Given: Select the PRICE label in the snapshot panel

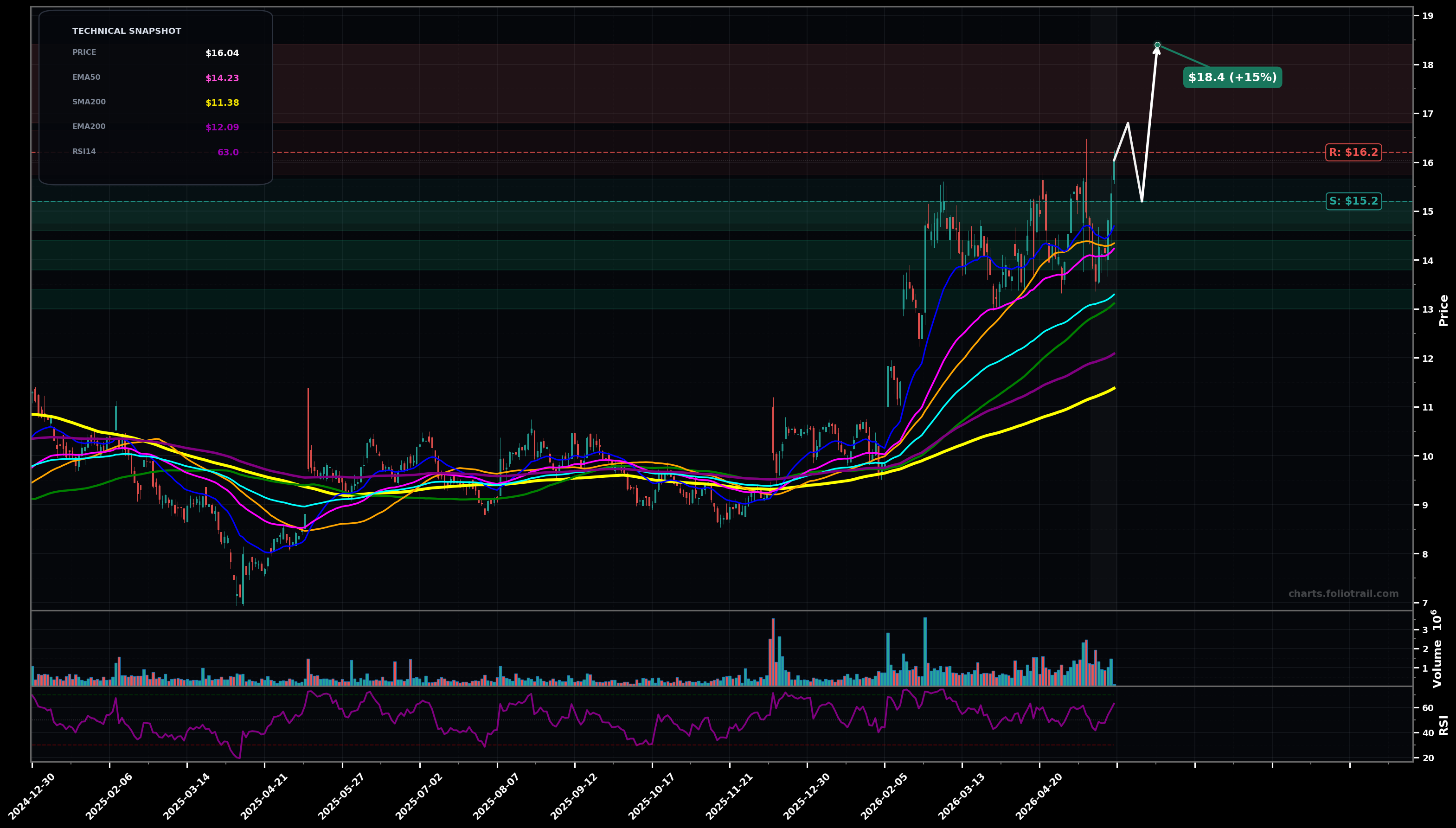Looking at the screenshot, I should click(84, 52).
